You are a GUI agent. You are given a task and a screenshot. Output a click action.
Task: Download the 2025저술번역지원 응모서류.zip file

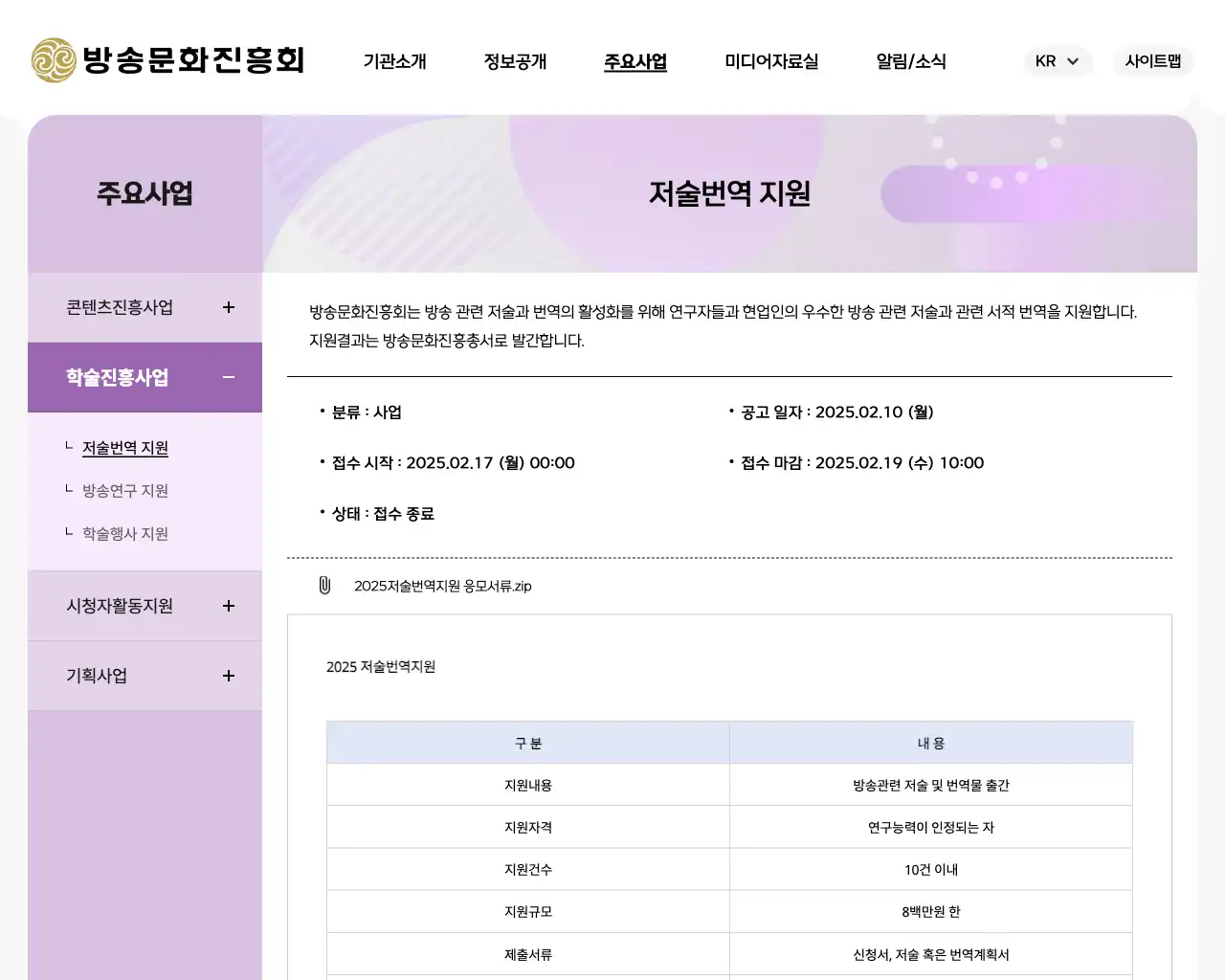point(441,586)
